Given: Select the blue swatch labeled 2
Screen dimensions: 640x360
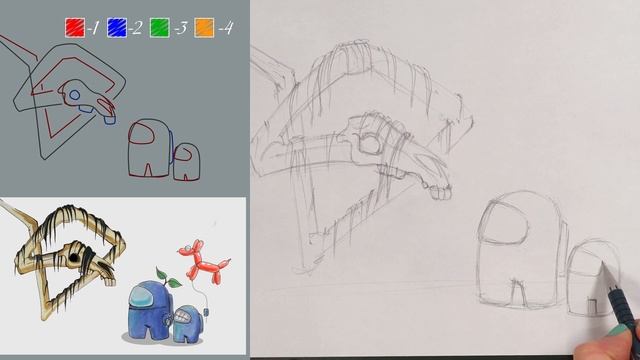Looking at the screenshot, I should (117, 28).
